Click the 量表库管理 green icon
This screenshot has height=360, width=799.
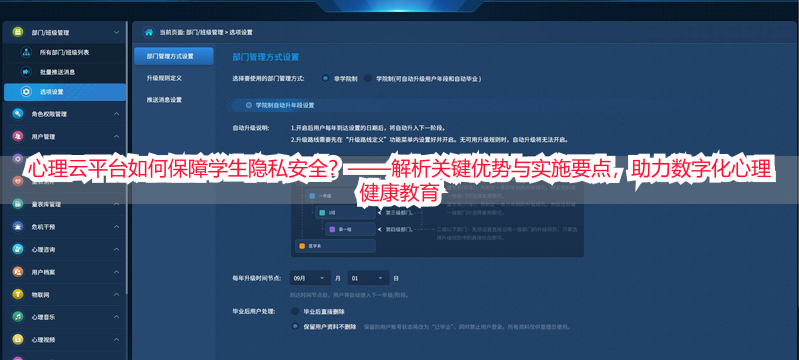(18, 204)
